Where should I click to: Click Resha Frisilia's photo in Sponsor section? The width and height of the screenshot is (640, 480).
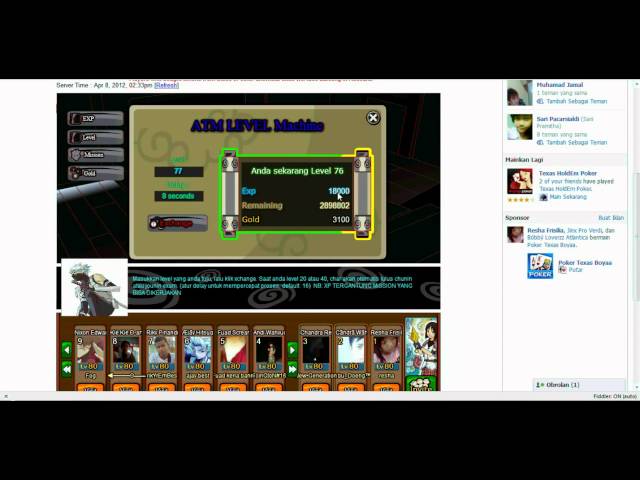515,235
